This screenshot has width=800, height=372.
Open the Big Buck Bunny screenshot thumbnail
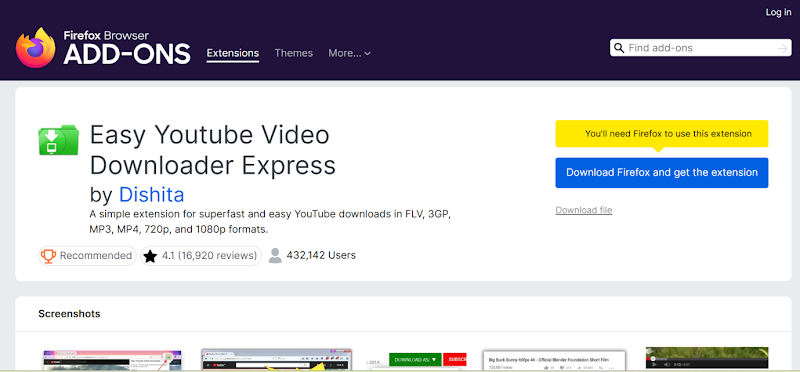pos(554,360)
